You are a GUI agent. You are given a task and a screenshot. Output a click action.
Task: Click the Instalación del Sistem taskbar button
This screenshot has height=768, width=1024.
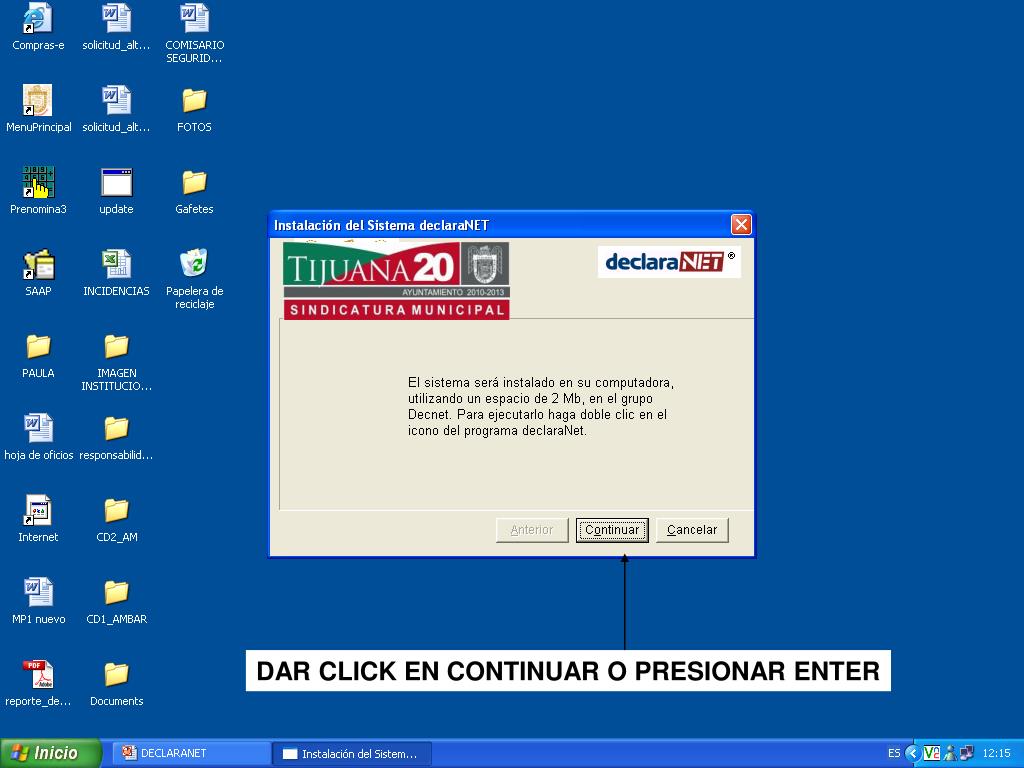pyautogui.click(x=353, y=754)
